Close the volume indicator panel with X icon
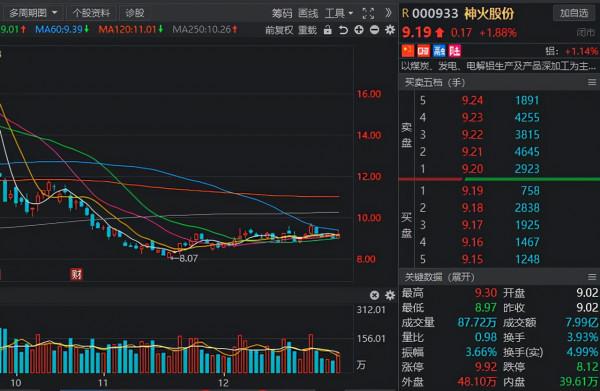Viewport: 600px width, 391px height. (375, 295)
